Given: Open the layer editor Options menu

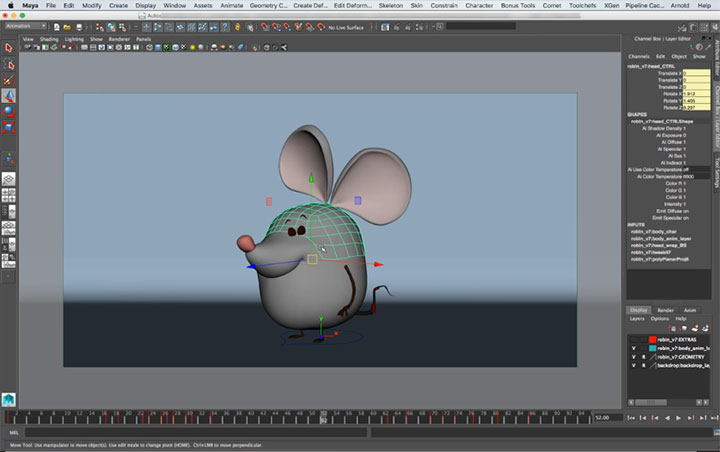Looking at the screenshot, I should coord(659,319).
